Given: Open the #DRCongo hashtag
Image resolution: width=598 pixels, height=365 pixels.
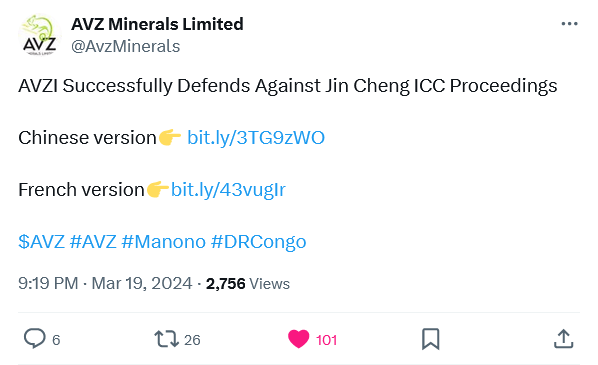Looking at the screenshot, I should [259, 242].
